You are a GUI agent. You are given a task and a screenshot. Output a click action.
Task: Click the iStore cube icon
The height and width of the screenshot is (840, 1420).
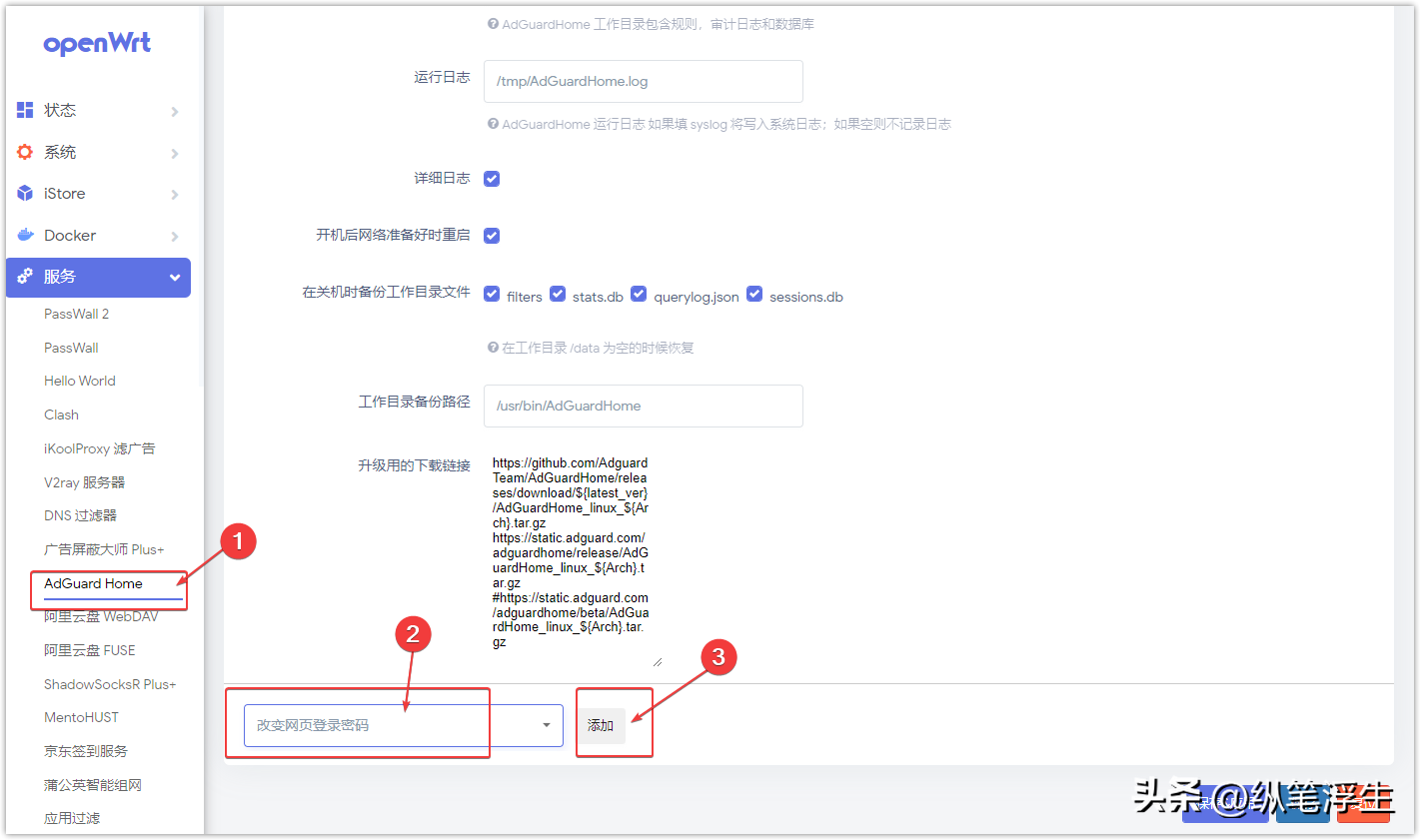point(25,193)
